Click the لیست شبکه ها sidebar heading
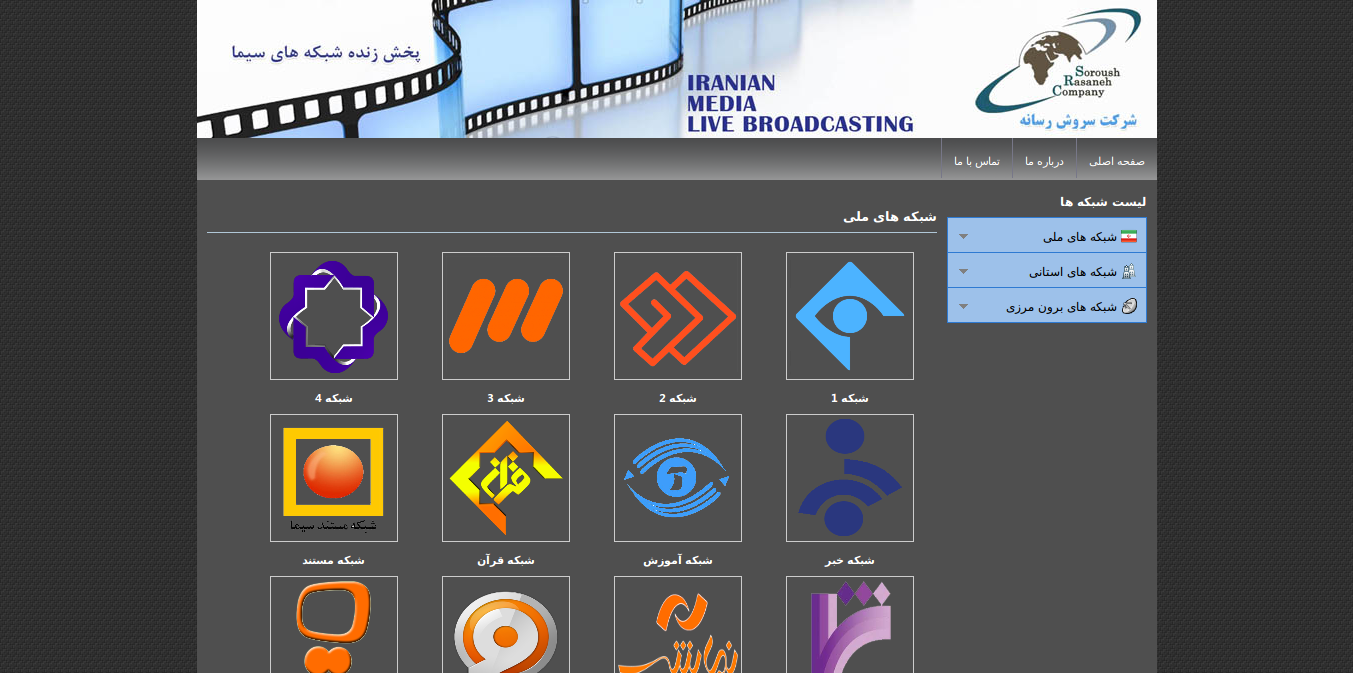 (1103, 202)
